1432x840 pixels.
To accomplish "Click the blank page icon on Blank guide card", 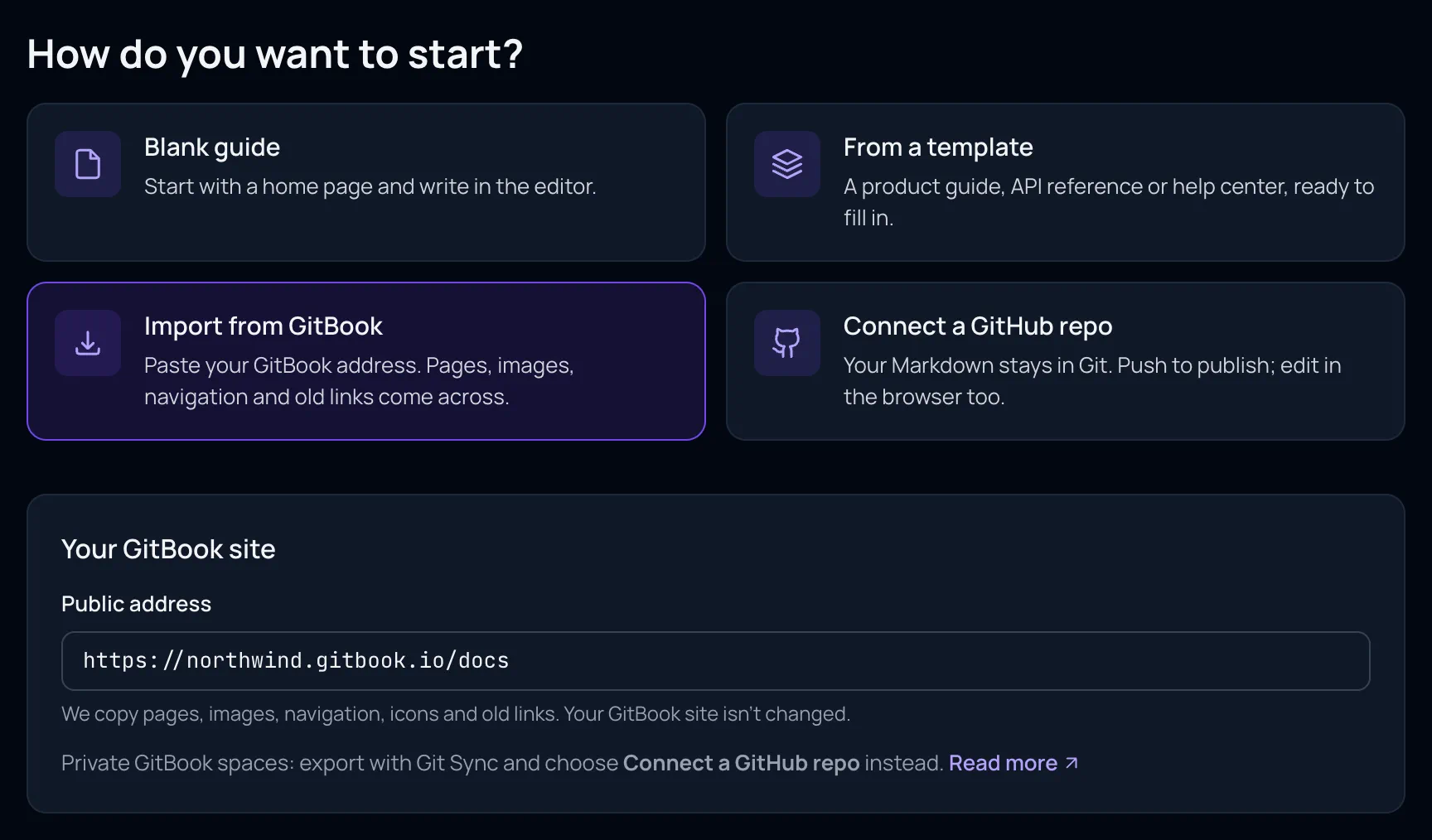I will 88,164.
